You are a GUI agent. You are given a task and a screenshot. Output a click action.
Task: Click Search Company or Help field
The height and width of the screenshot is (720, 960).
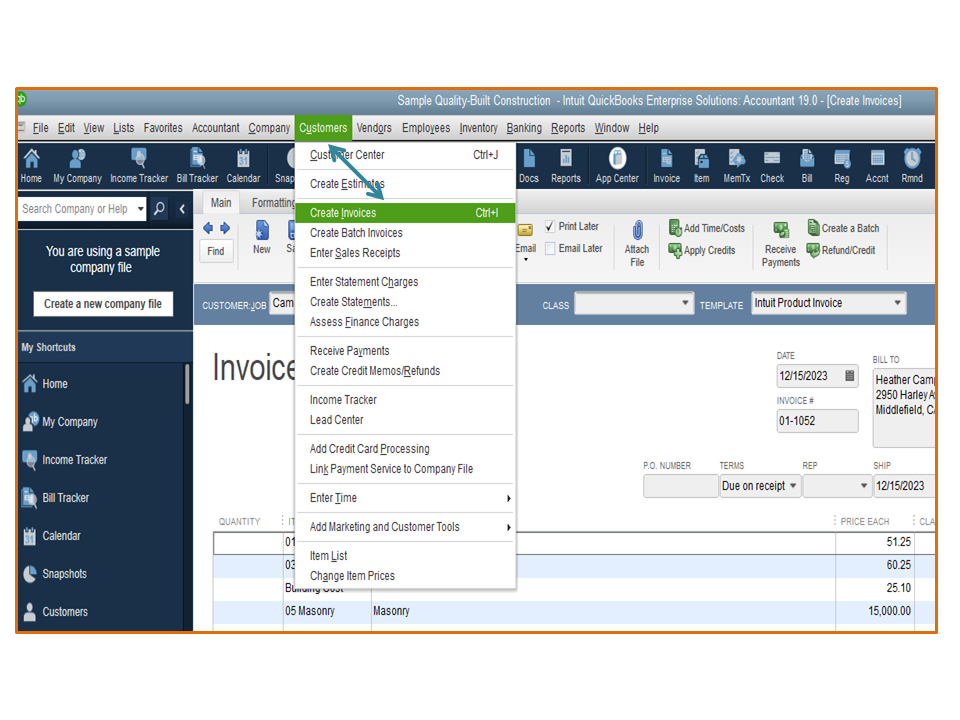click(x=76, y=209)
